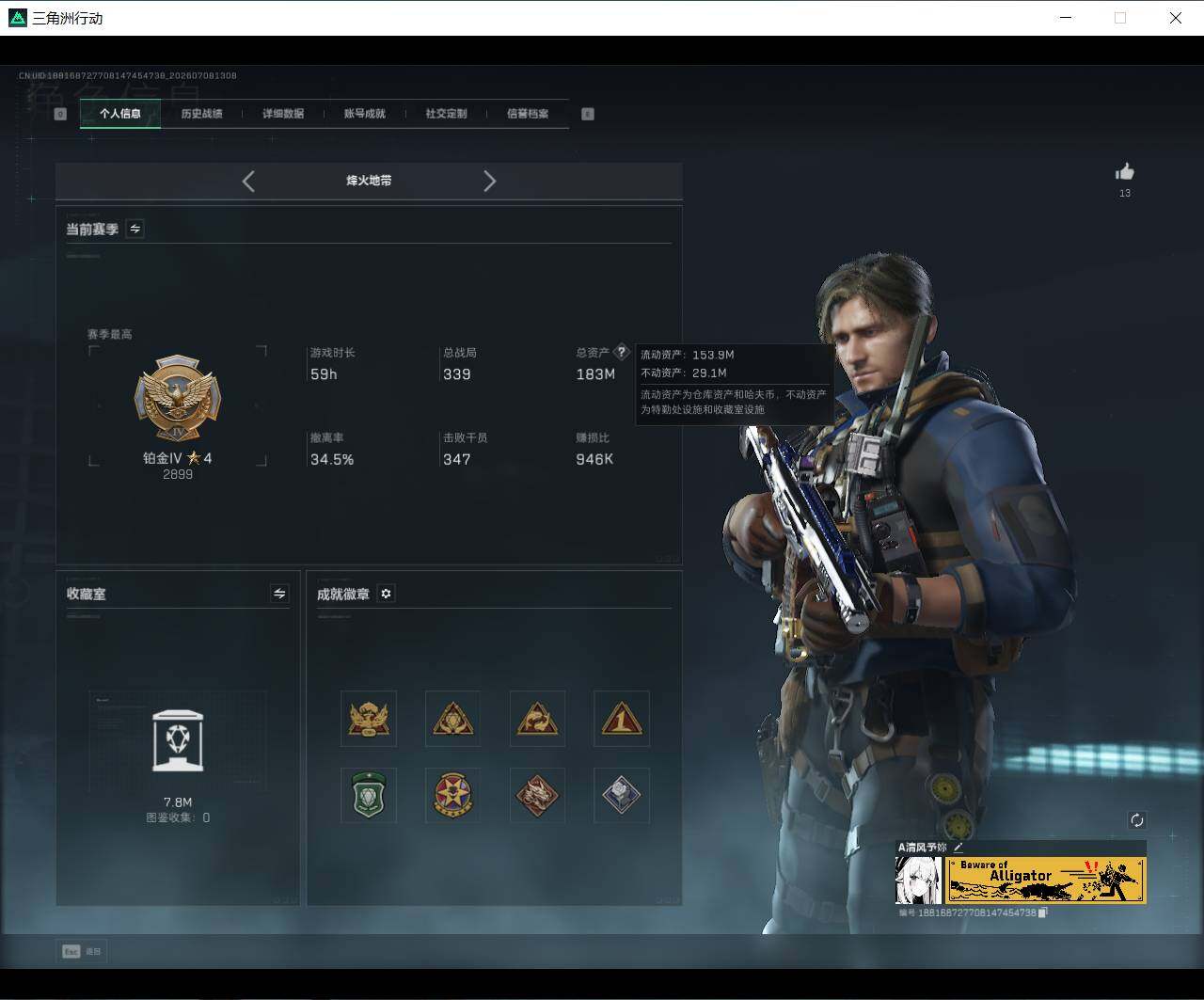Click the collection room display case
The width and height of the screenshot is (1204, 1000).
point(178,740)
